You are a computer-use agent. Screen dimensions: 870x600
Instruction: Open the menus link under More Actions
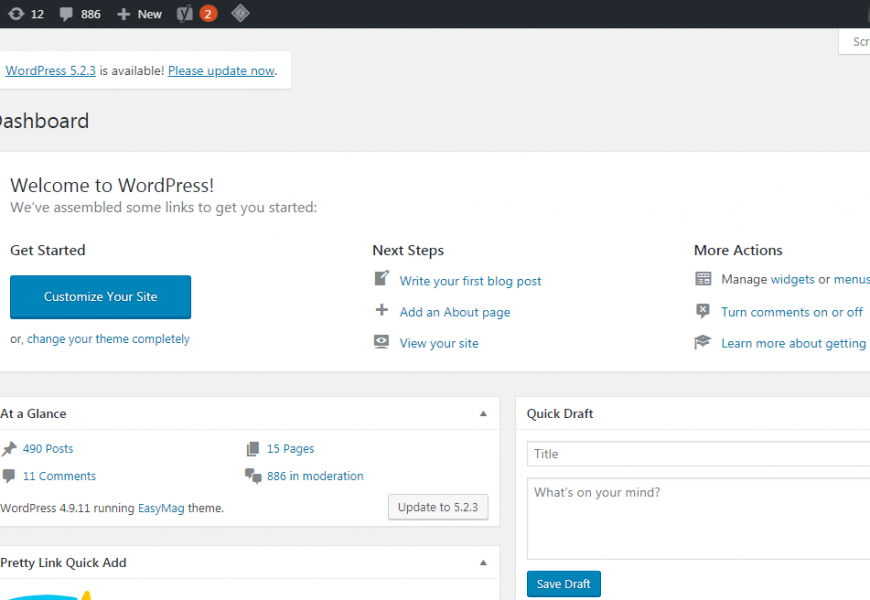(852, 279)
